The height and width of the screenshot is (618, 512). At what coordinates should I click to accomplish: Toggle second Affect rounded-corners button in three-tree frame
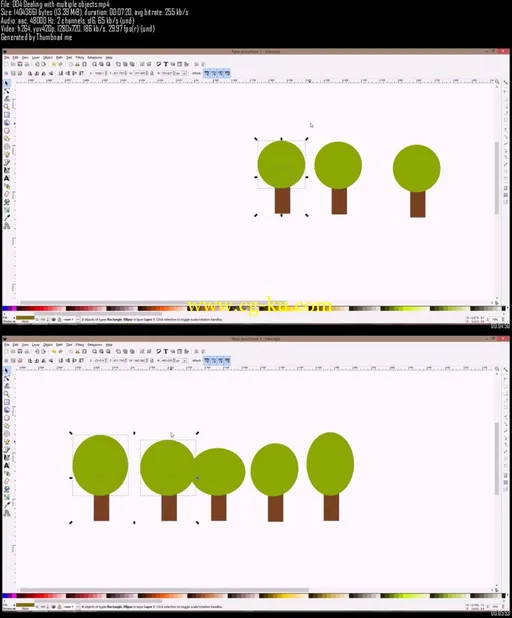[x=214, y=73]
